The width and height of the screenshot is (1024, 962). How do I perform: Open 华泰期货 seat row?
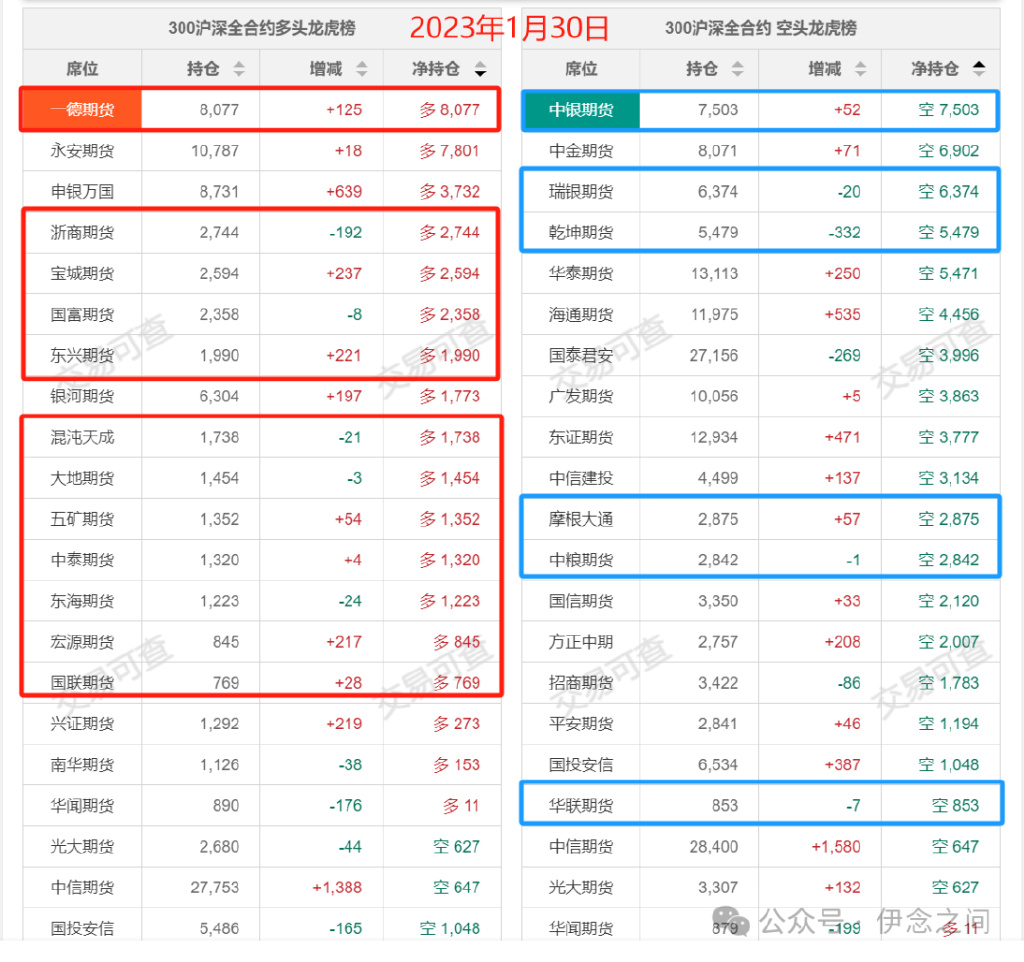click(761, 274)
